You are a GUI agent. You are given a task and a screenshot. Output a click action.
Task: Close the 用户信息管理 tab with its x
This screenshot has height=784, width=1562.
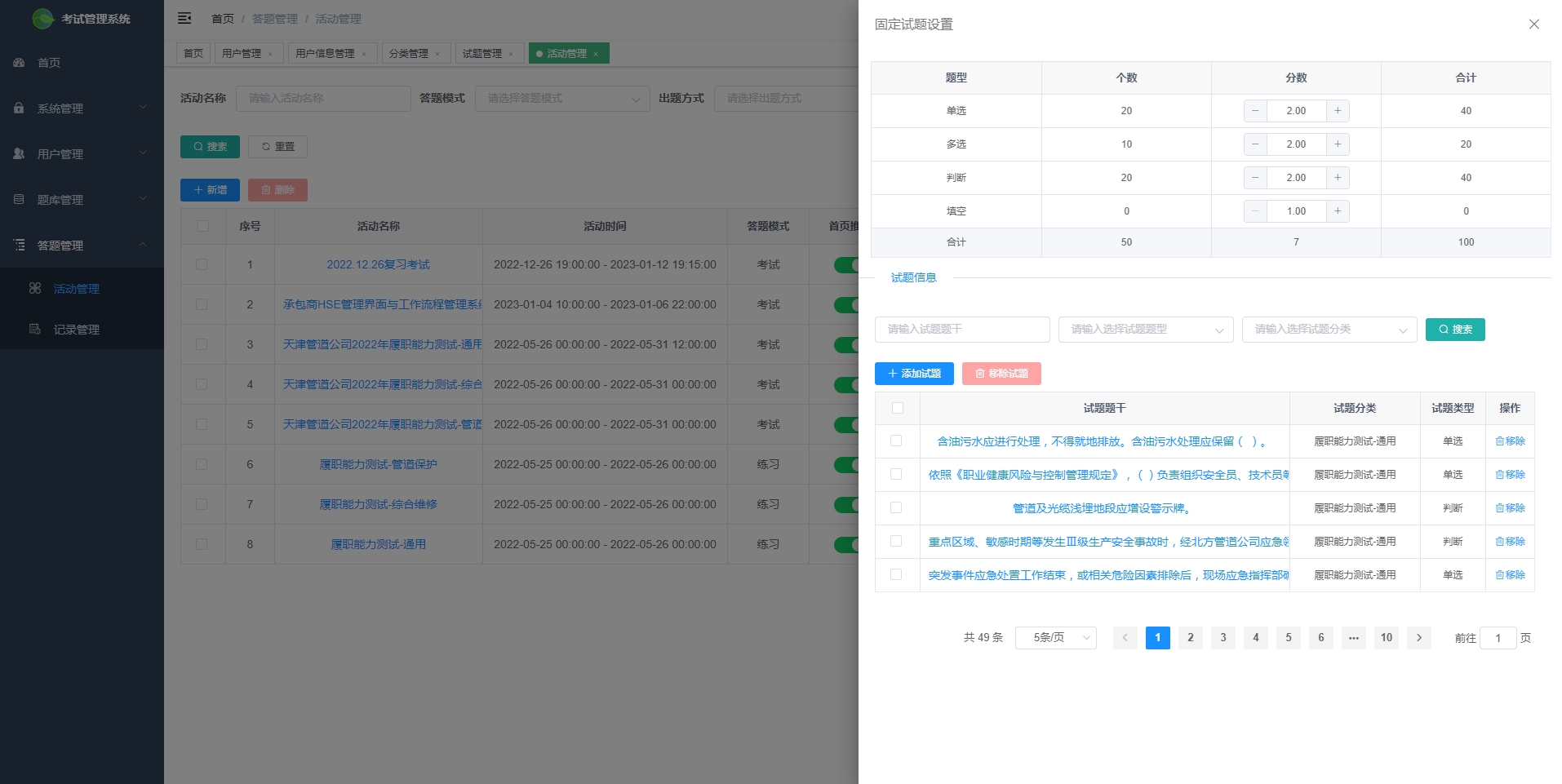coord(364,54)
